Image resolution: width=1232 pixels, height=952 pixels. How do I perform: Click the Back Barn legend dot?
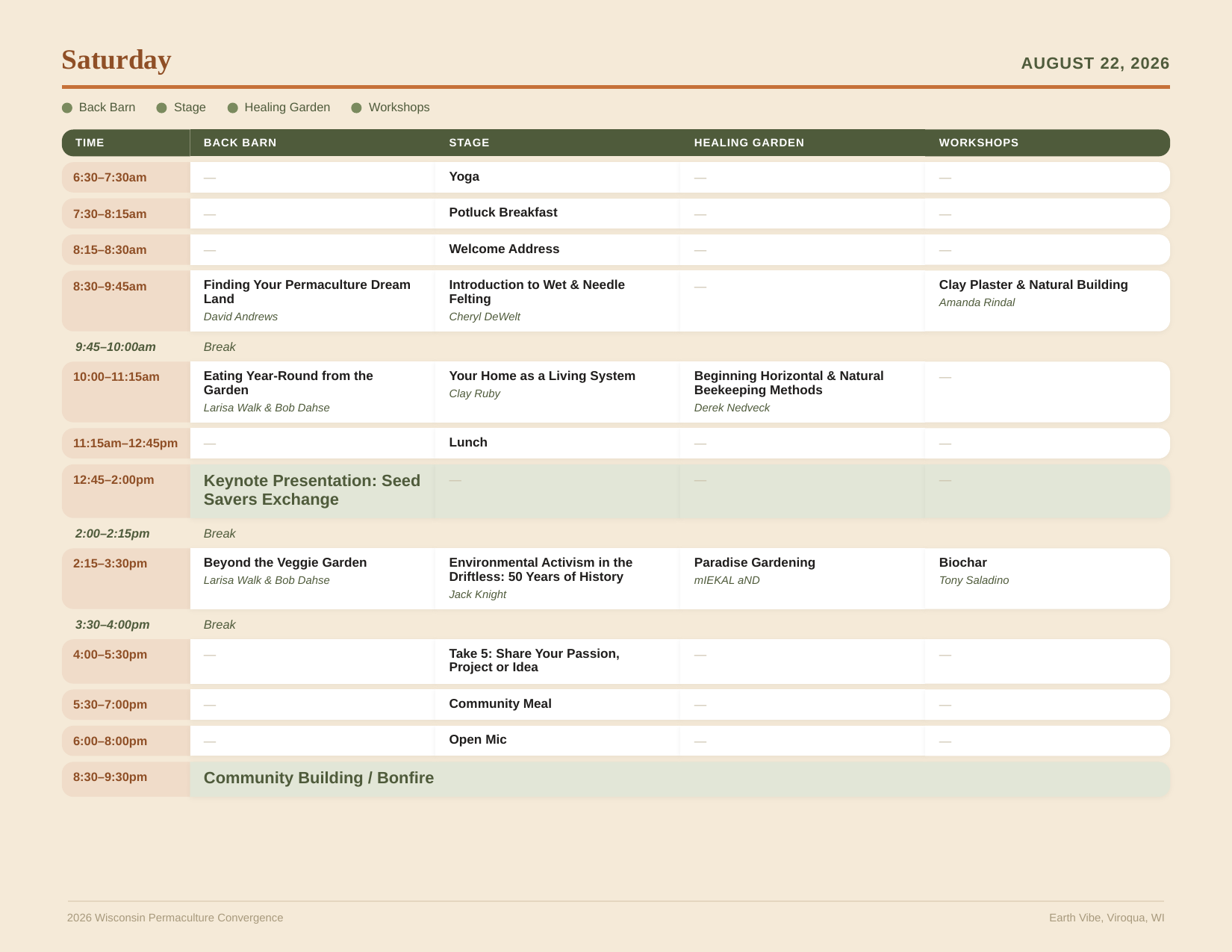[67, 108]
